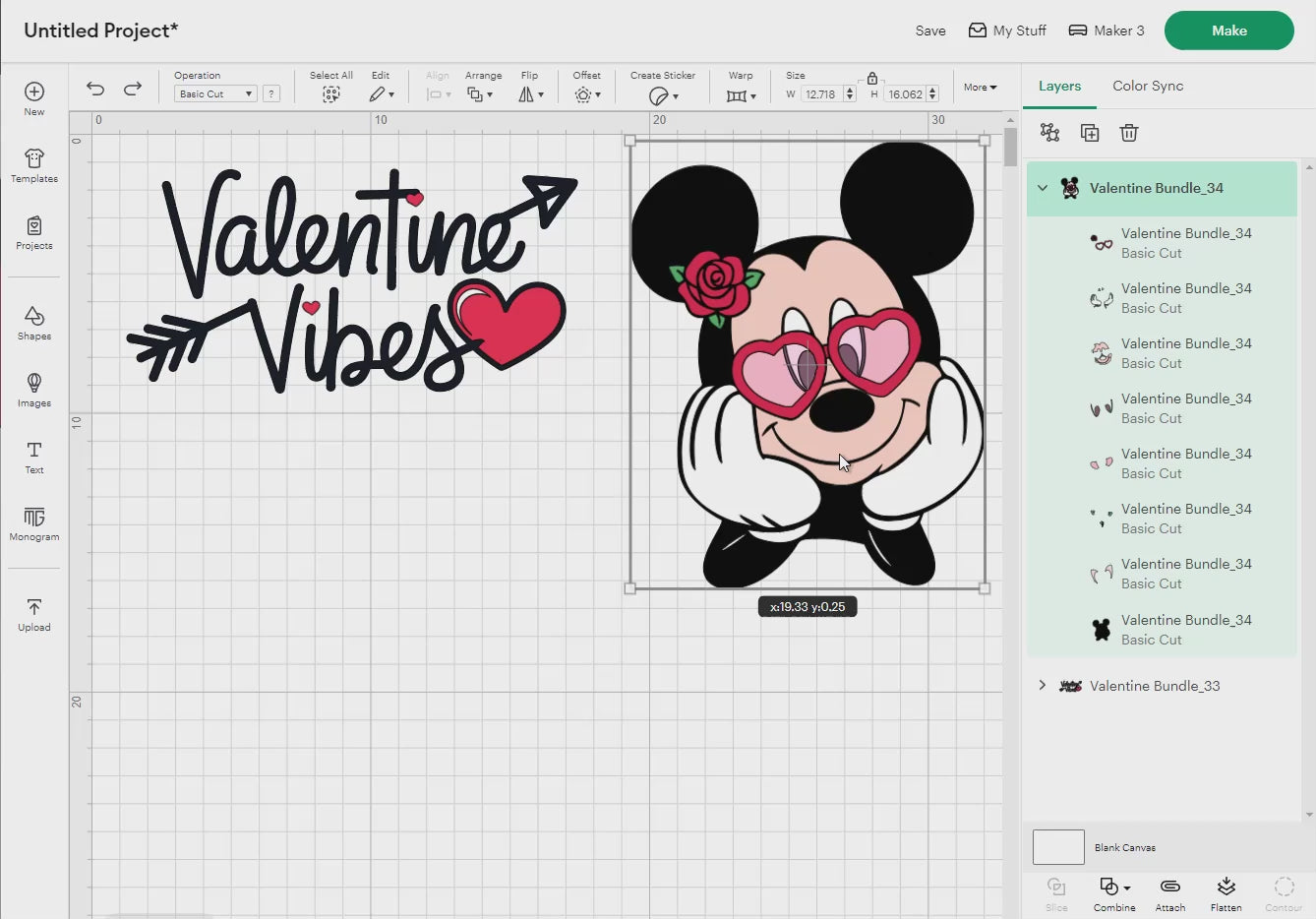The height and width of the screenshot is (919, 1316).
Task: Toggle the size aspect ratio lock
Action: point(872,78)
